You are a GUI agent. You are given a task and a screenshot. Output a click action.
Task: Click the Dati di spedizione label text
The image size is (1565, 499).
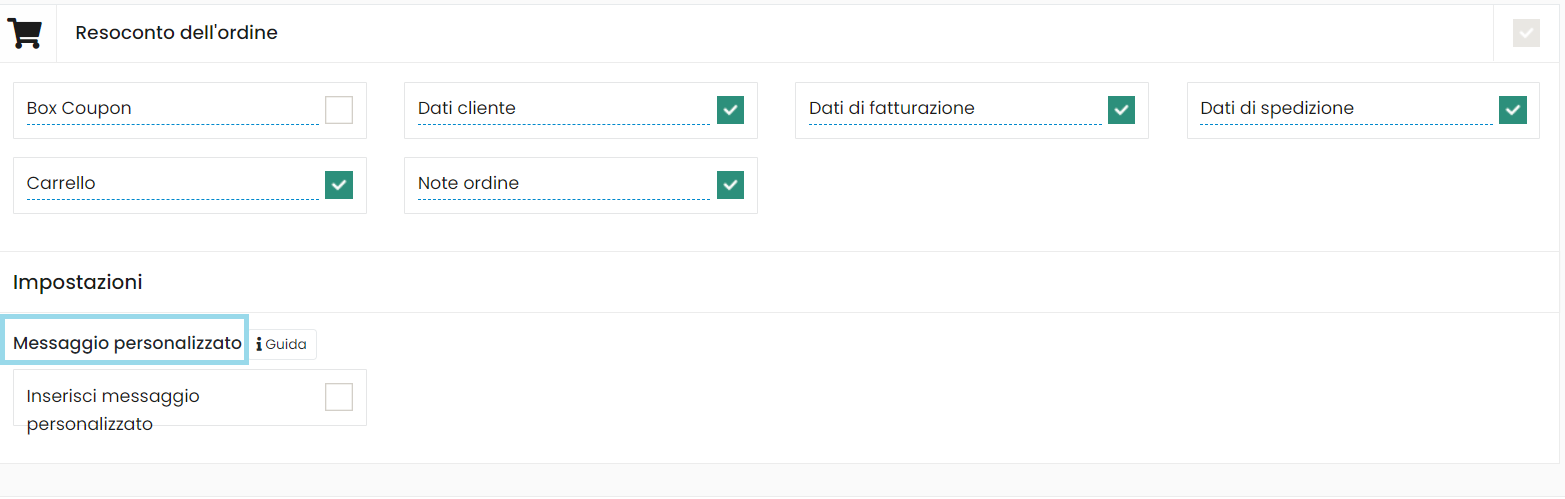[x=1277, y=108]
